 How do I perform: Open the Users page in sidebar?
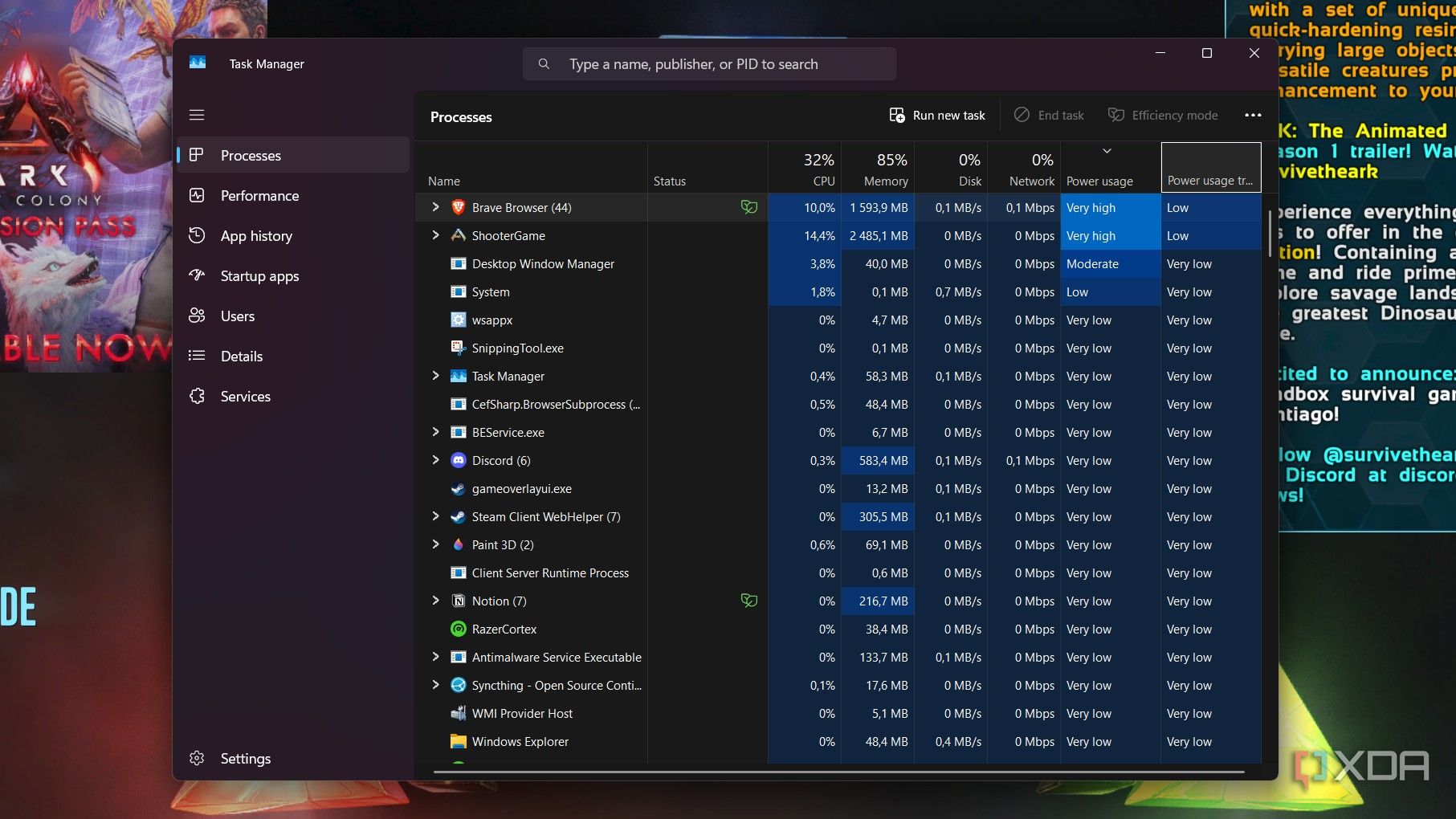point(293,316)
